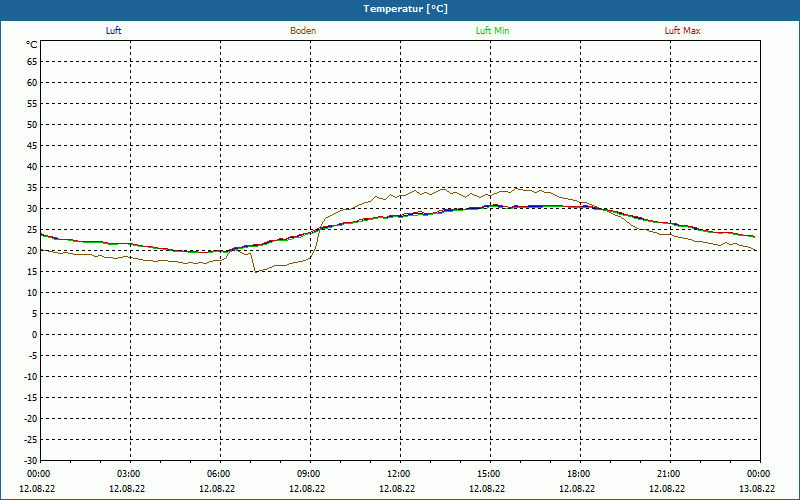Viewport: 800px width, 500px height.
Task: Select the red 'Luft Max' legend label
Action: pos(682,31)
